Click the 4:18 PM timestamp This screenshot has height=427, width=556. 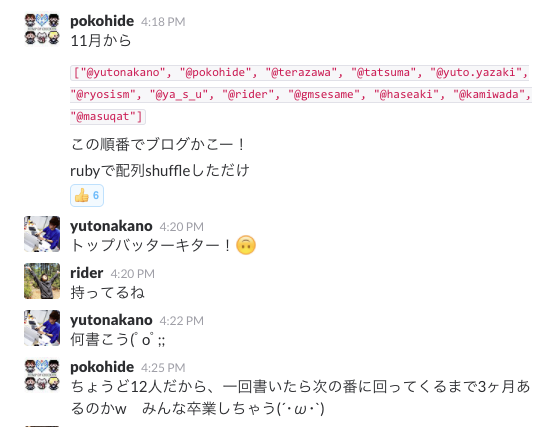pyautogui.click(x=163, y=22)
